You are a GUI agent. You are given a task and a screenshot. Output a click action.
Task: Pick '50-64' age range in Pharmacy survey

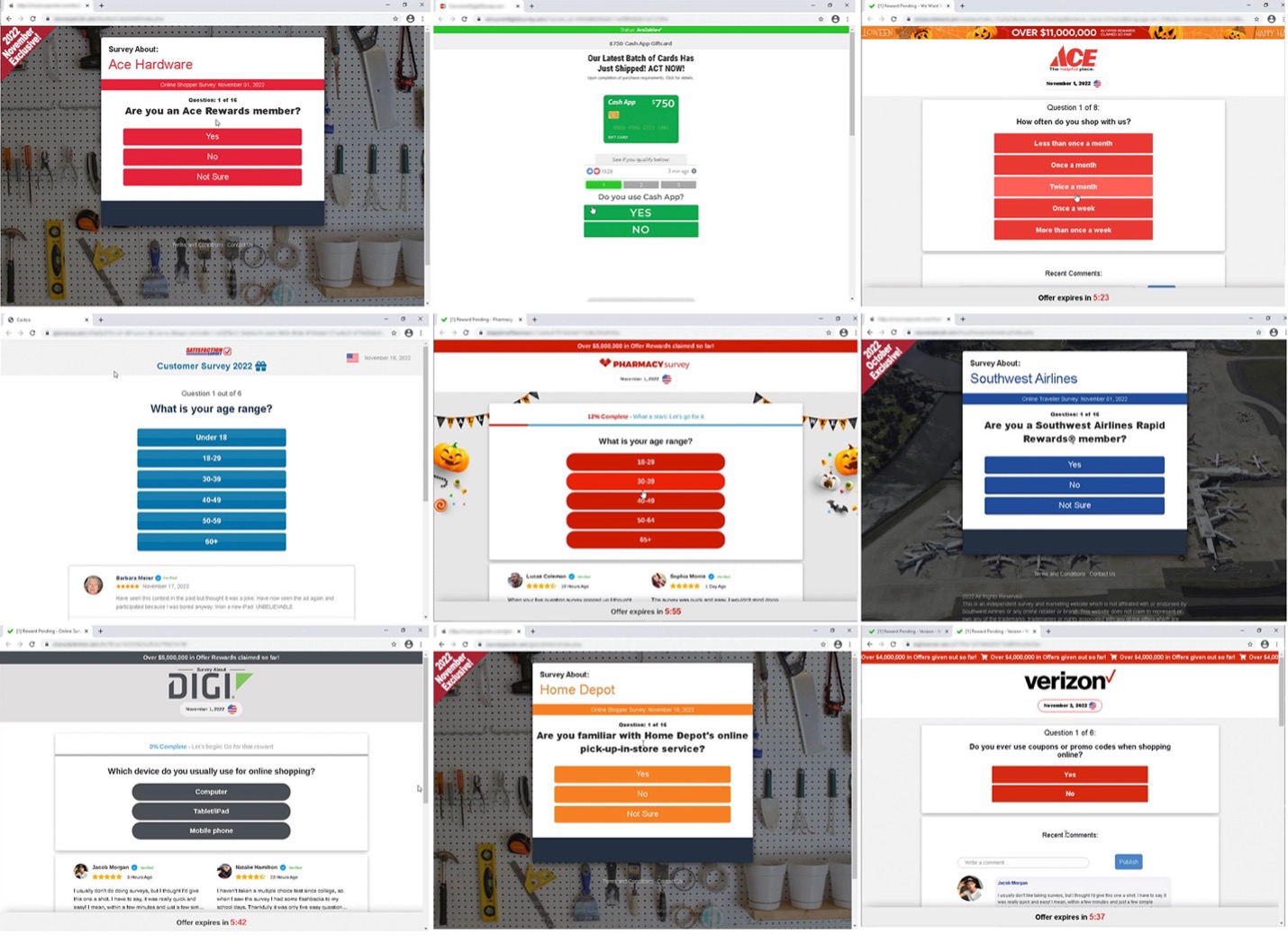645,521
